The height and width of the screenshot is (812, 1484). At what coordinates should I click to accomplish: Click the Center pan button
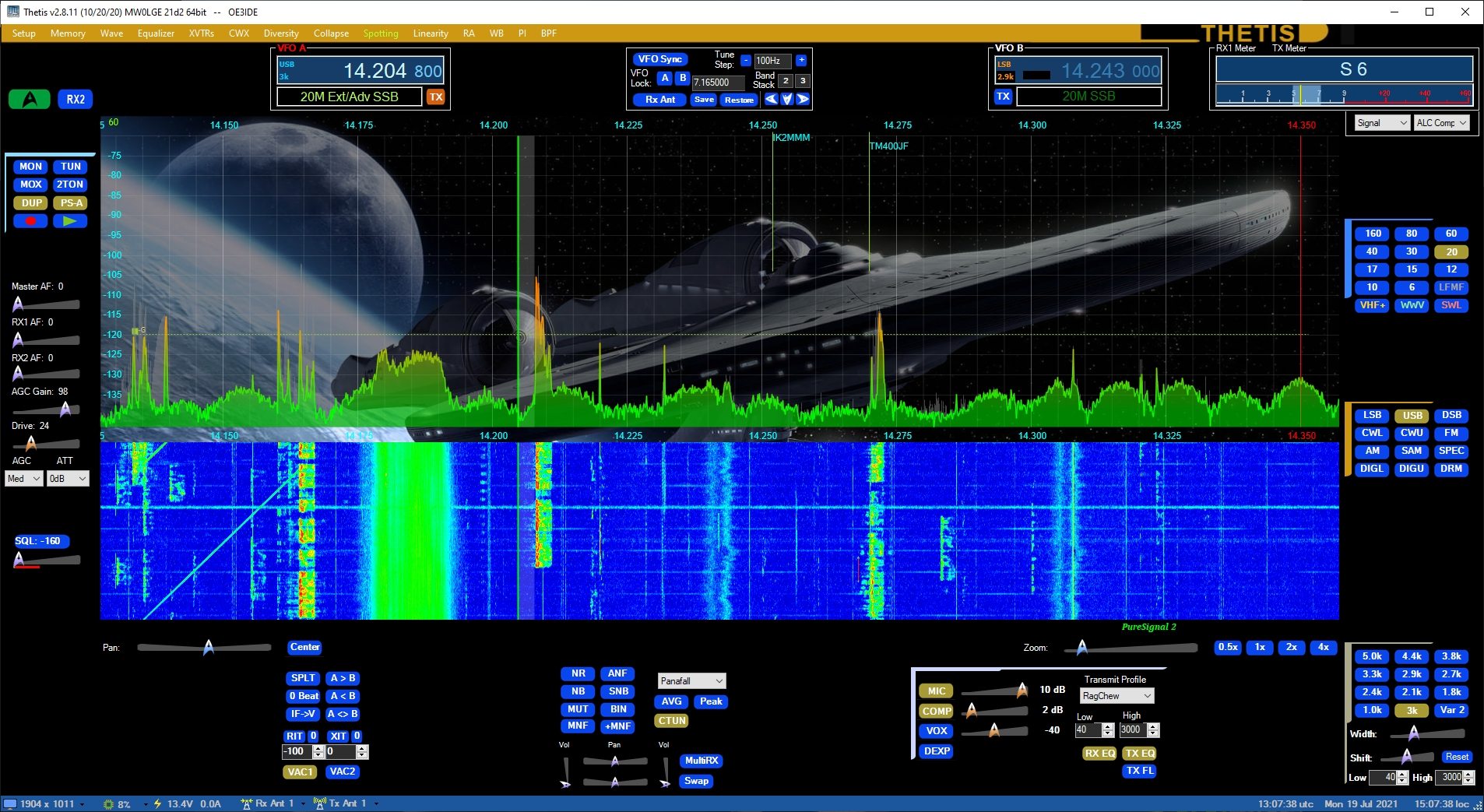(304, 647)
